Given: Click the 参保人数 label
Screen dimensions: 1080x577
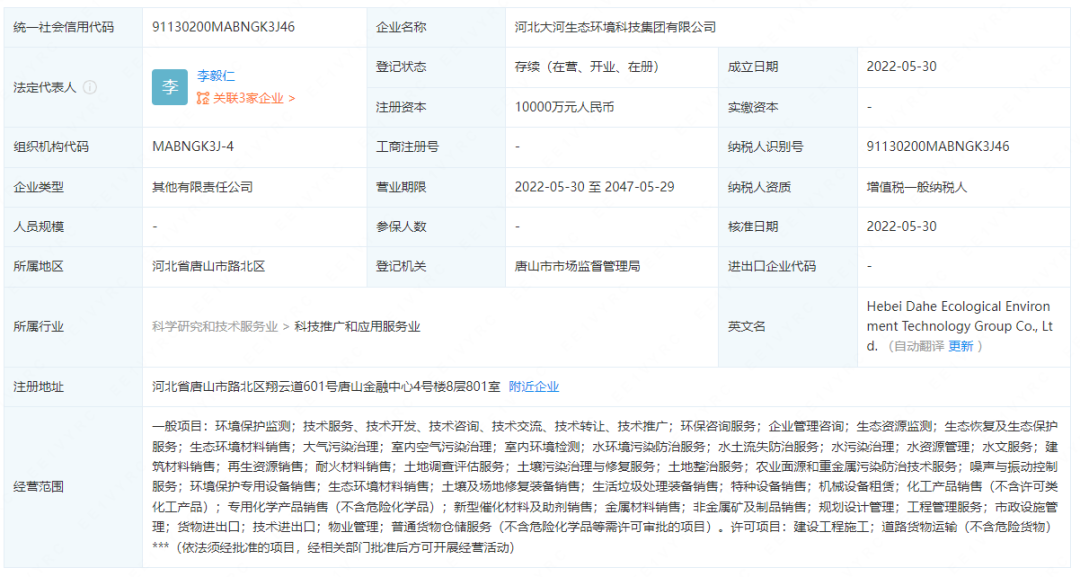Looking at the screenshot, I should [x=401, y=227].
